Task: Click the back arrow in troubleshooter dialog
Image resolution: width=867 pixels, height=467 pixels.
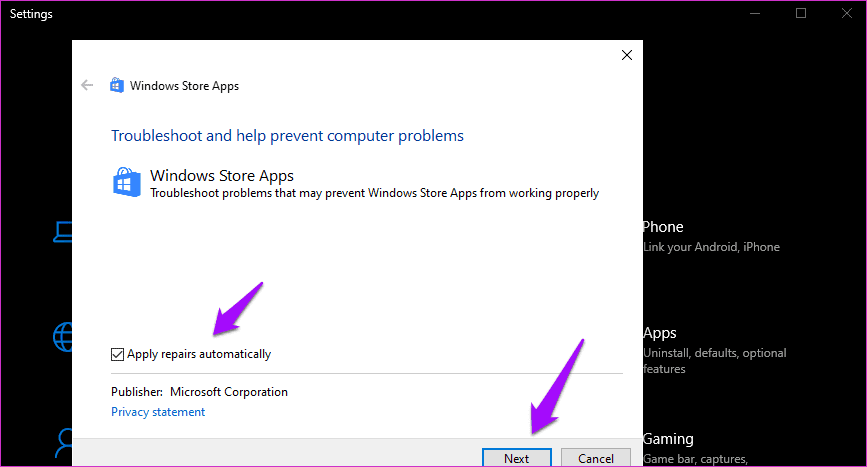Action: [x=87, y=85]
